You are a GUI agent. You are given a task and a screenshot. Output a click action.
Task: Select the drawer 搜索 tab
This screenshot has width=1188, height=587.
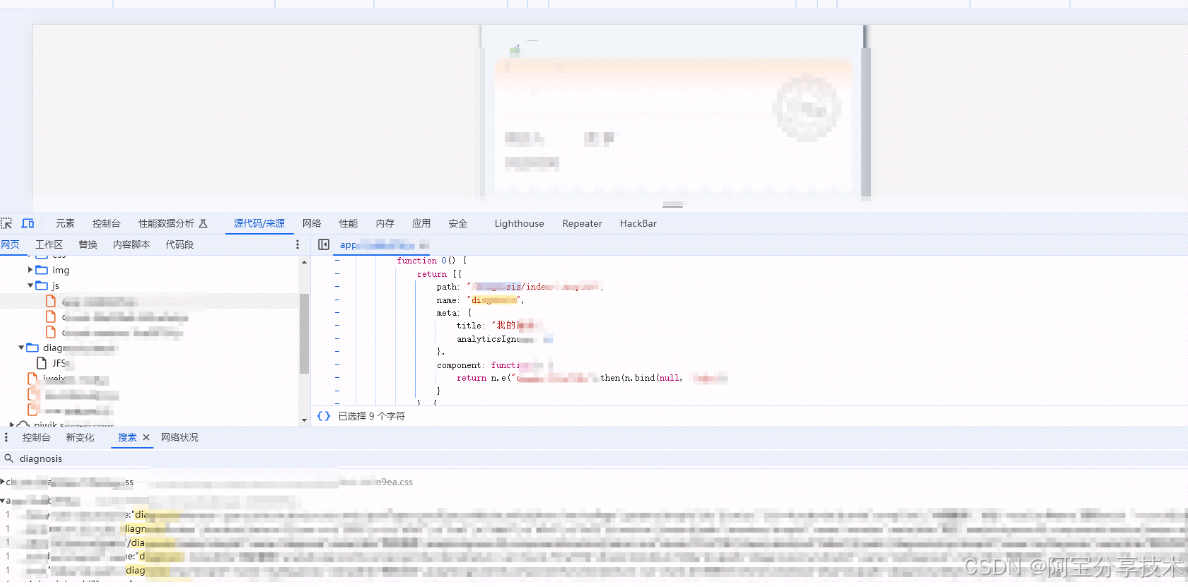pos(127,437)
